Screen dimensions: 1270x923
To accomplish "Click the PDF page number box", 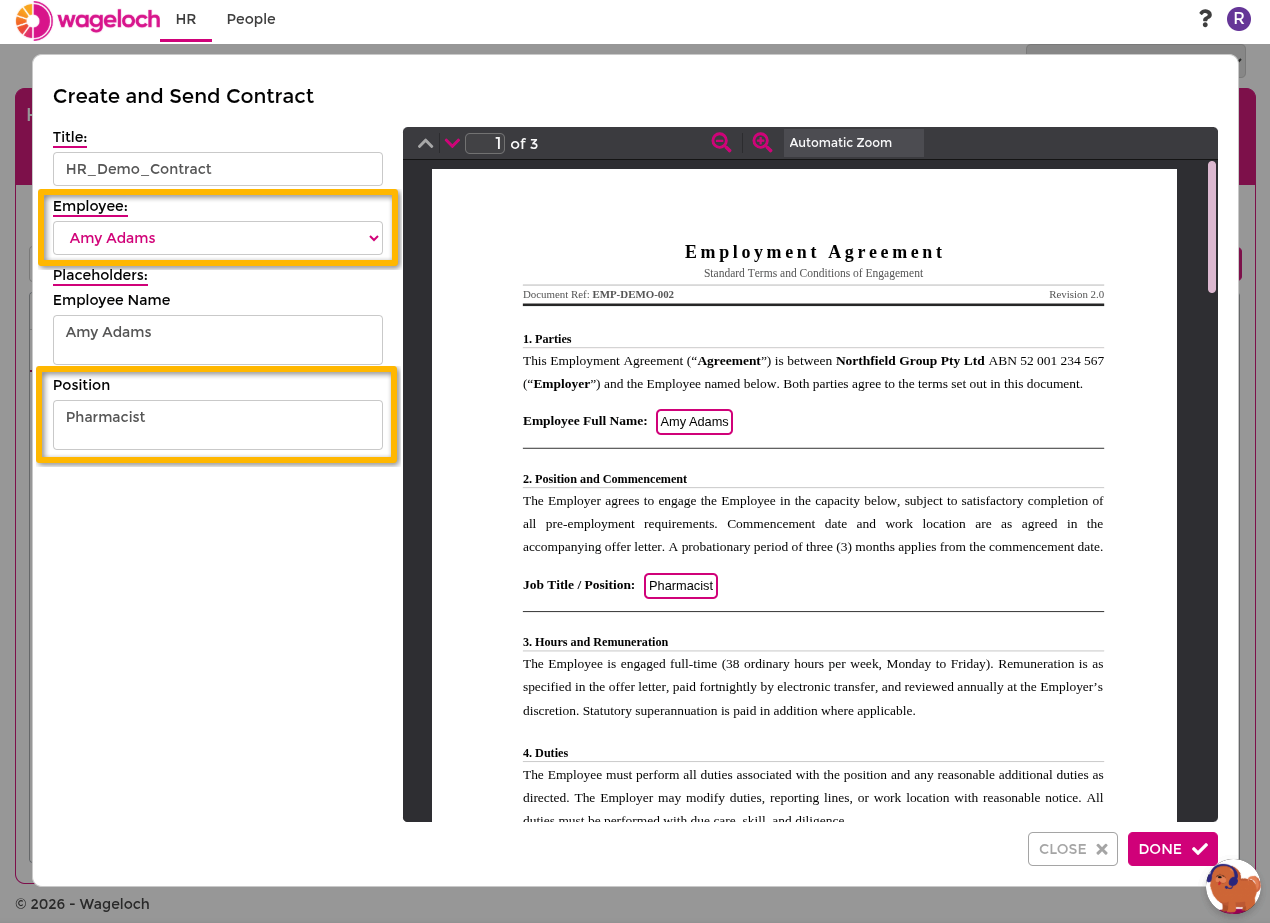I will [485, 143].
